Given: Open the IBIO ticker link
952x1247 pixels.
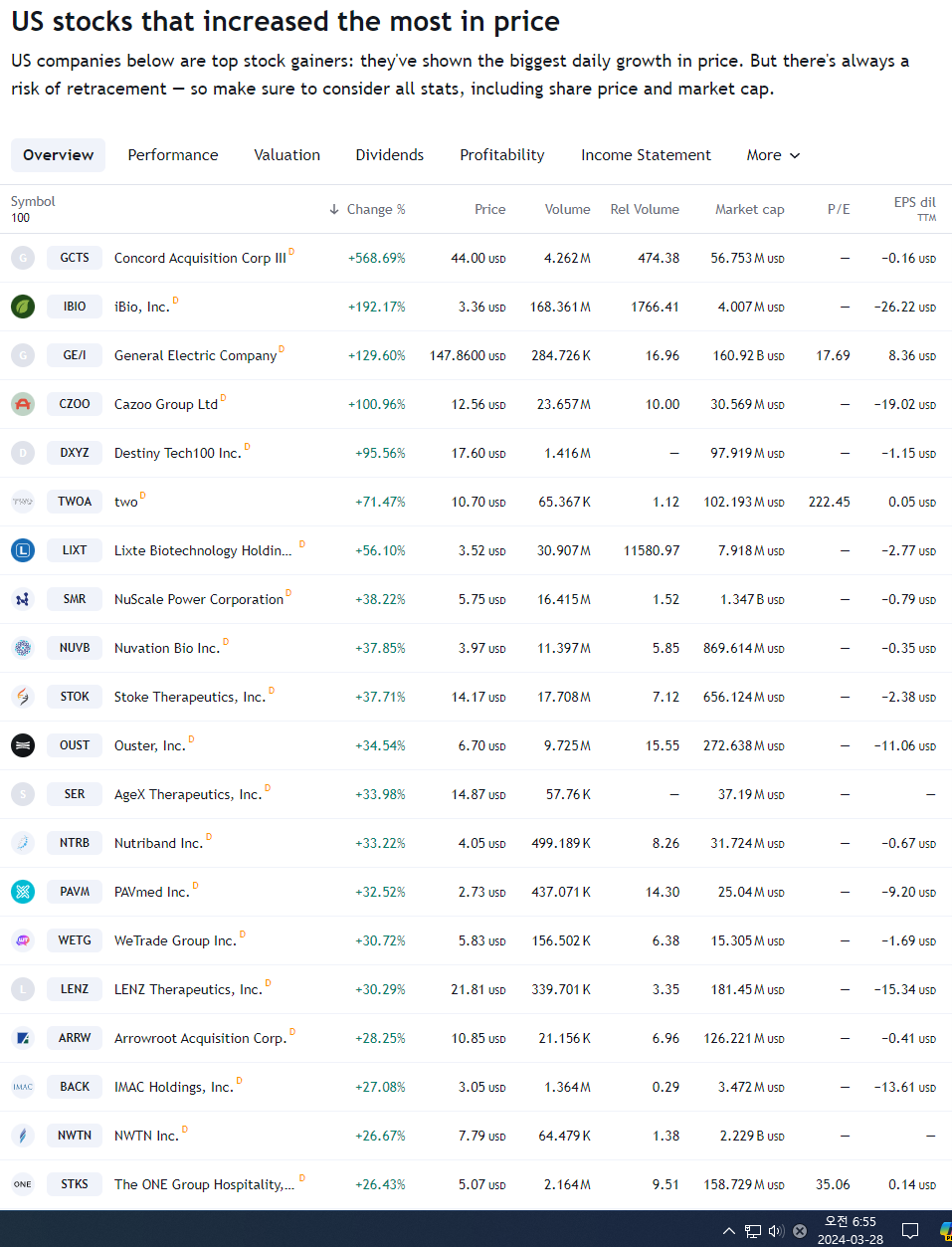Looking at the screenshot, I should click(75, 307).
